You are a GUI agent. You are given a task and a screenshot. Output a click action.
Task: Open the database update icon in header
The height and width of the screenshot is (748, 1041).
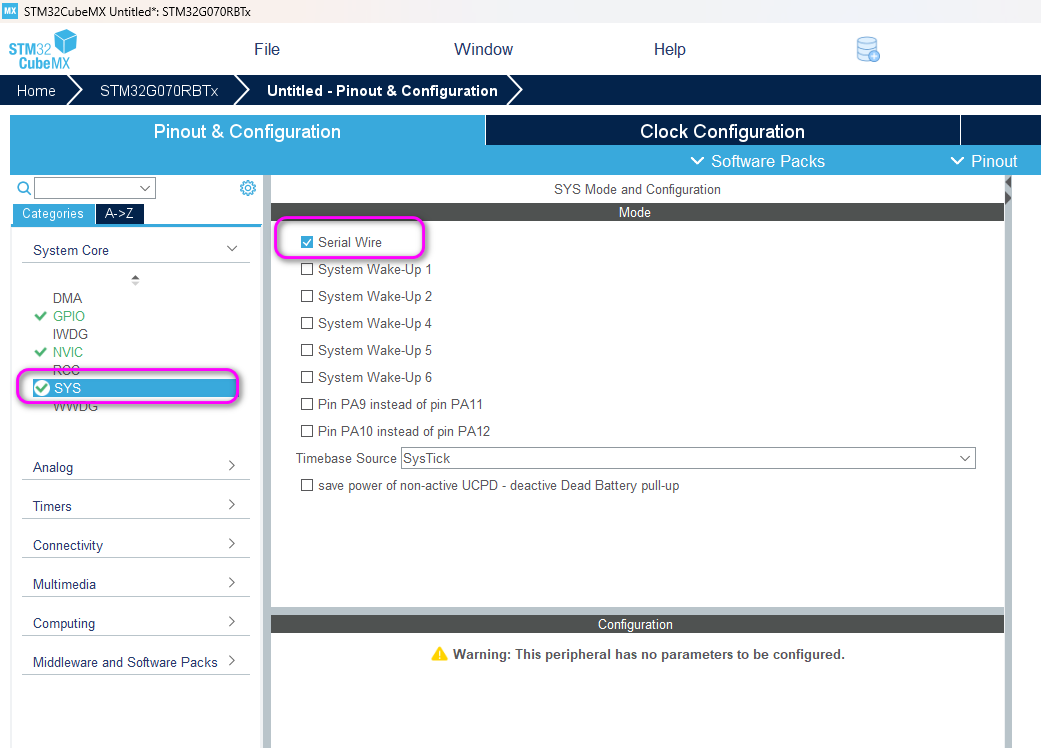pyautogui.click(x=868, y=50)
